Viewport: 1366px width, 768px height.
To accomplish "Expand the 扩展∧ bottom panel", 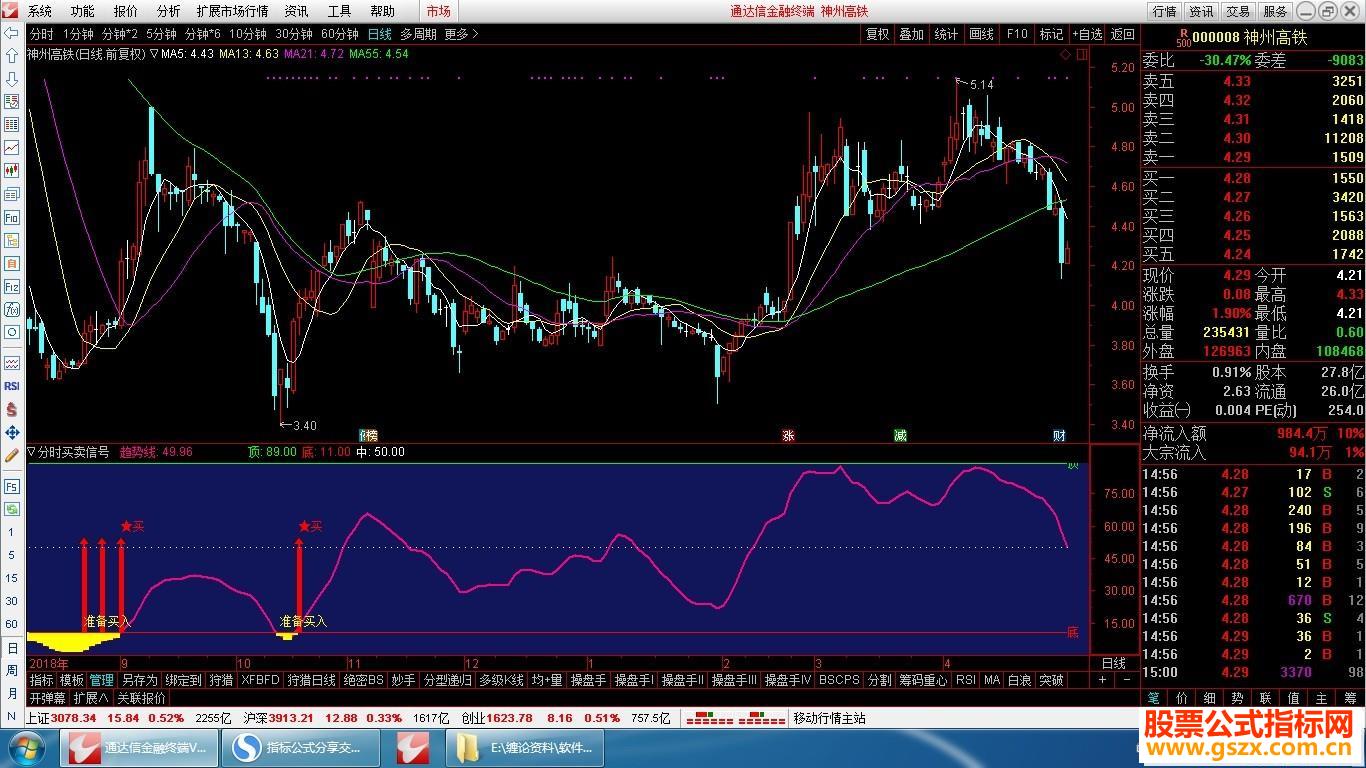I will click(x=91, y=698).
